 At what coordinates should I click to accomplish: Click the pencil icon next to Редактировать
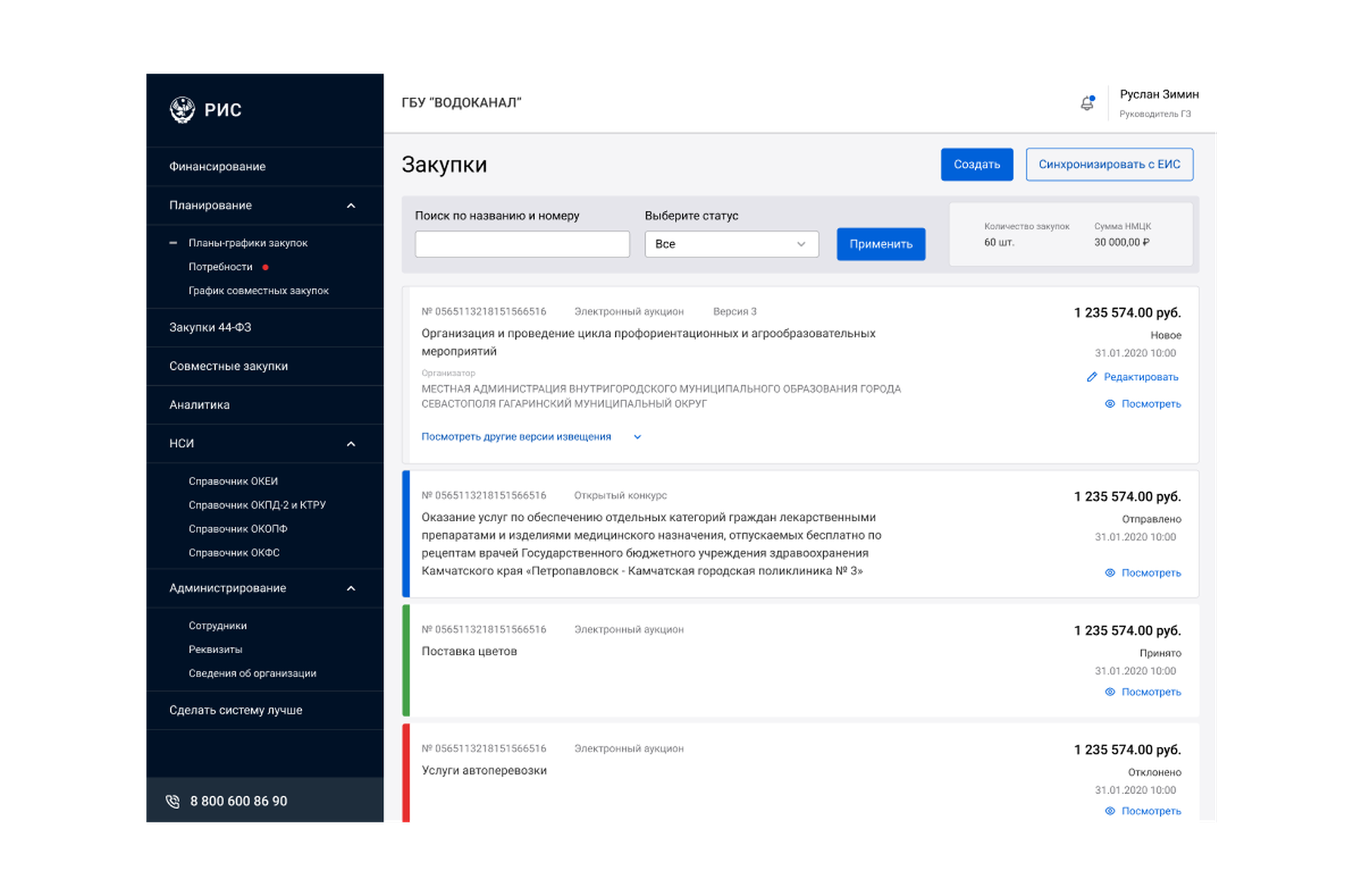pyautogui.click(x=1091, y=377)
